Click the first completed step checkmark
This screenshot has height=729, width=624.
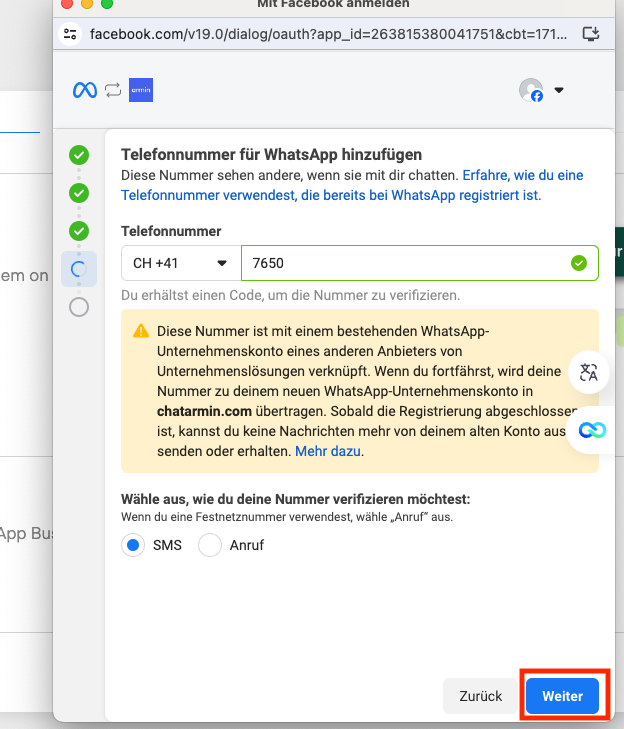[x=79, y=155]
